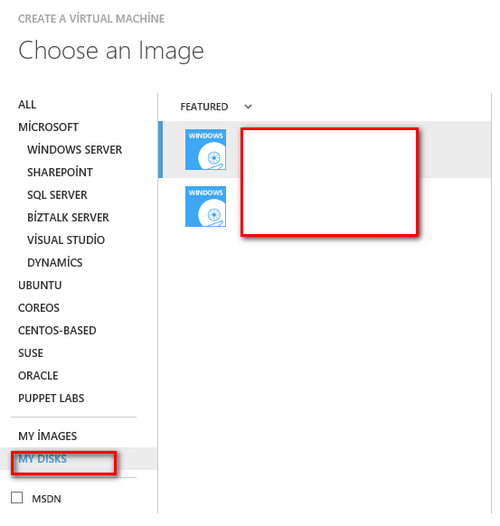This screenshot has width=500, height=526.
Task: Select the first Windows disk icon
Action: coord(205,150)
